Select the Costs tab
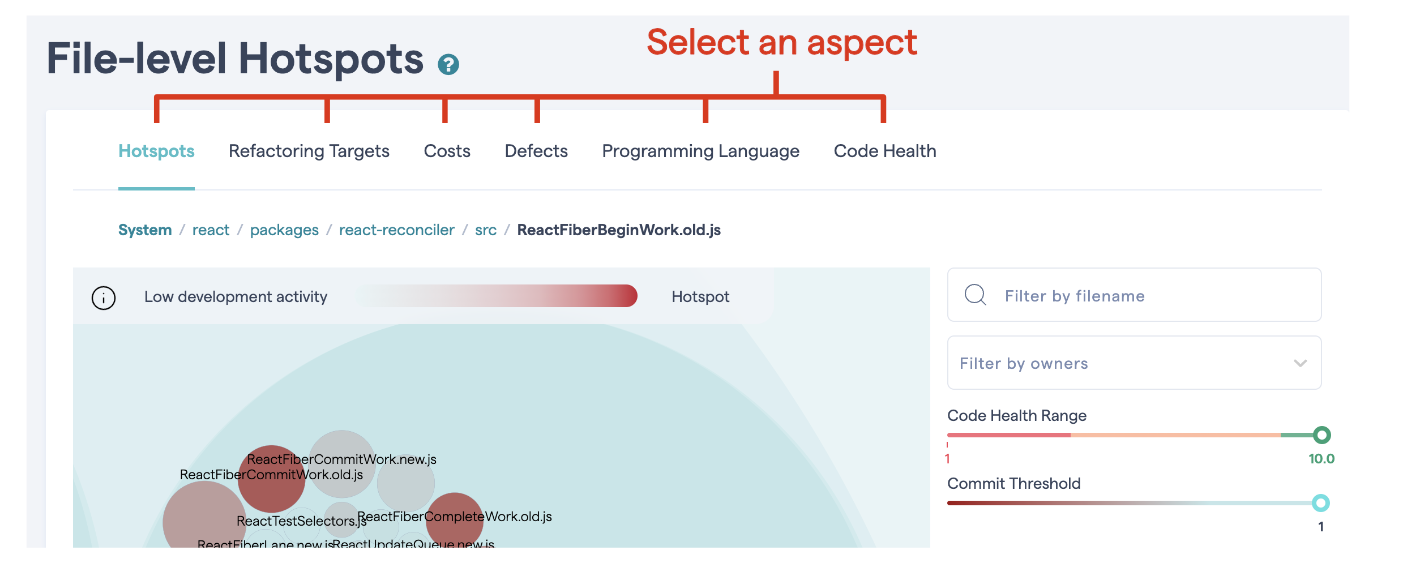Image resolution: width=1426 pixels, height=564 pixels. [x=447, y=151]
